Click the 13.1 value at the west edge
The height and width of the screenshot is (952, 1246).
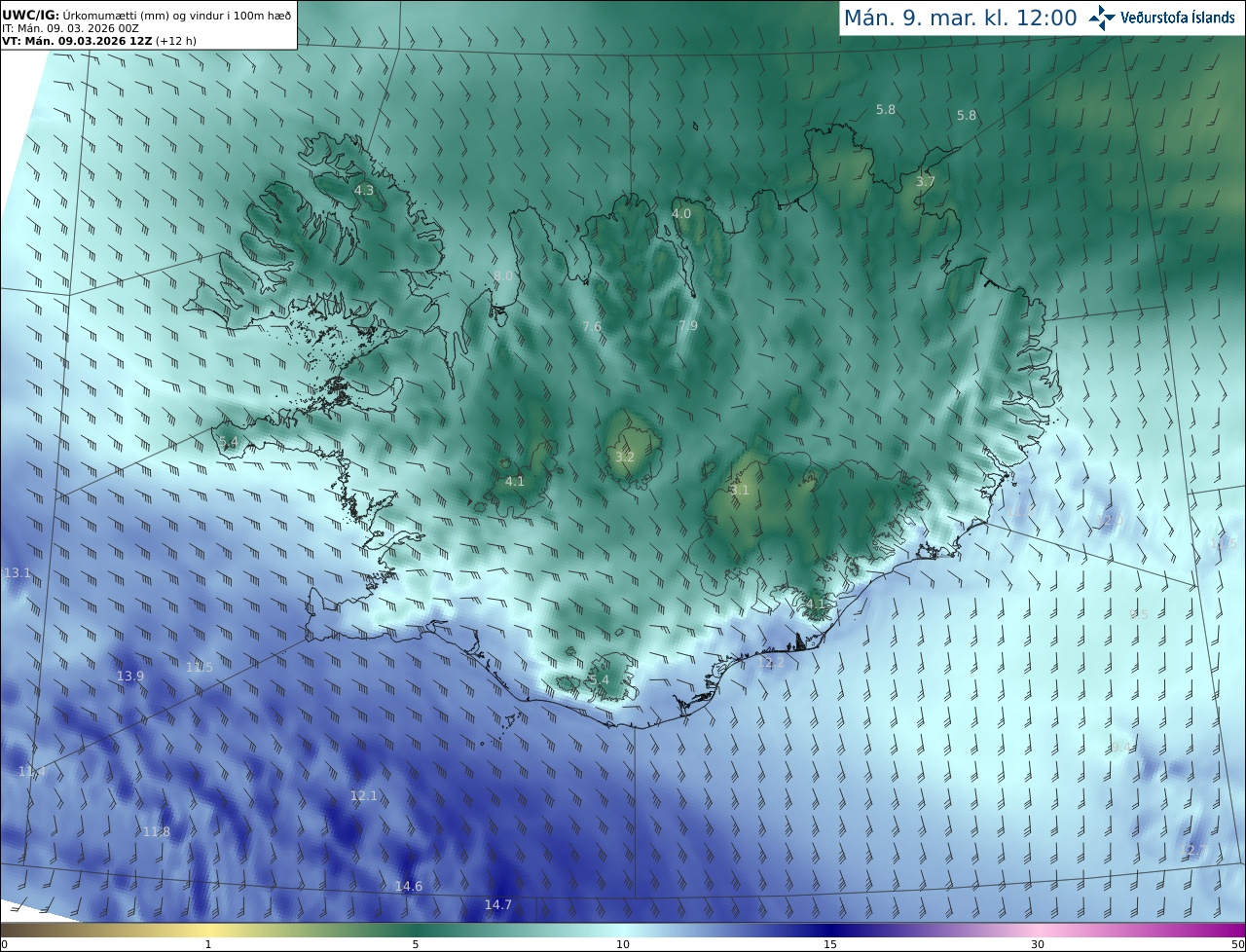click(18, 573)
